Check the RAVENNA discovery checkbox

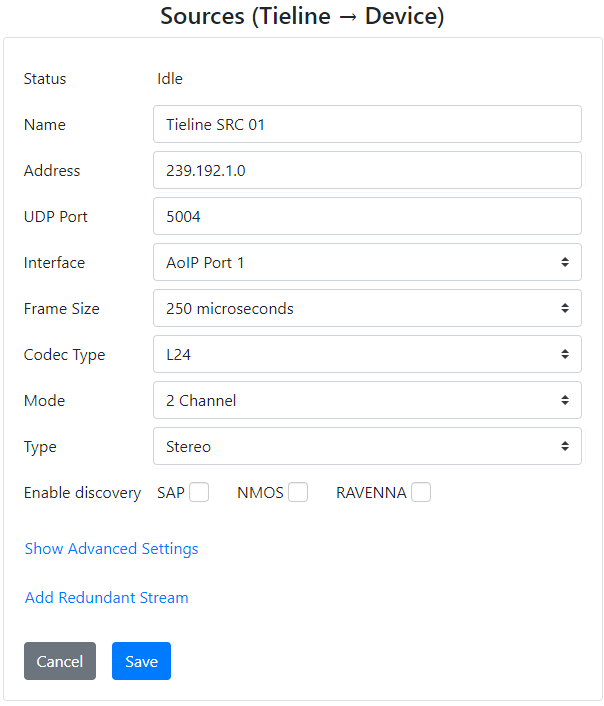coord(421,492)
